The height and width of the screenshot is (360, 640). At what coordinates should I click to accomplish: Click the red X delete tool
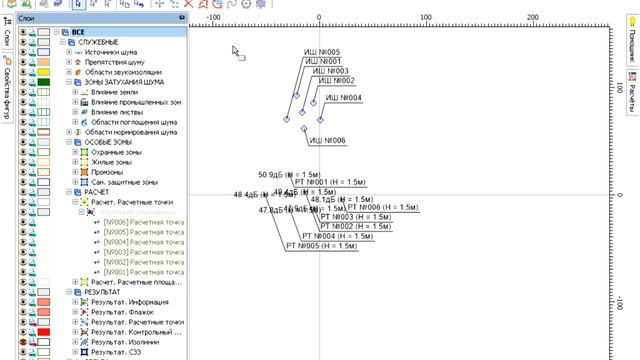188,4
